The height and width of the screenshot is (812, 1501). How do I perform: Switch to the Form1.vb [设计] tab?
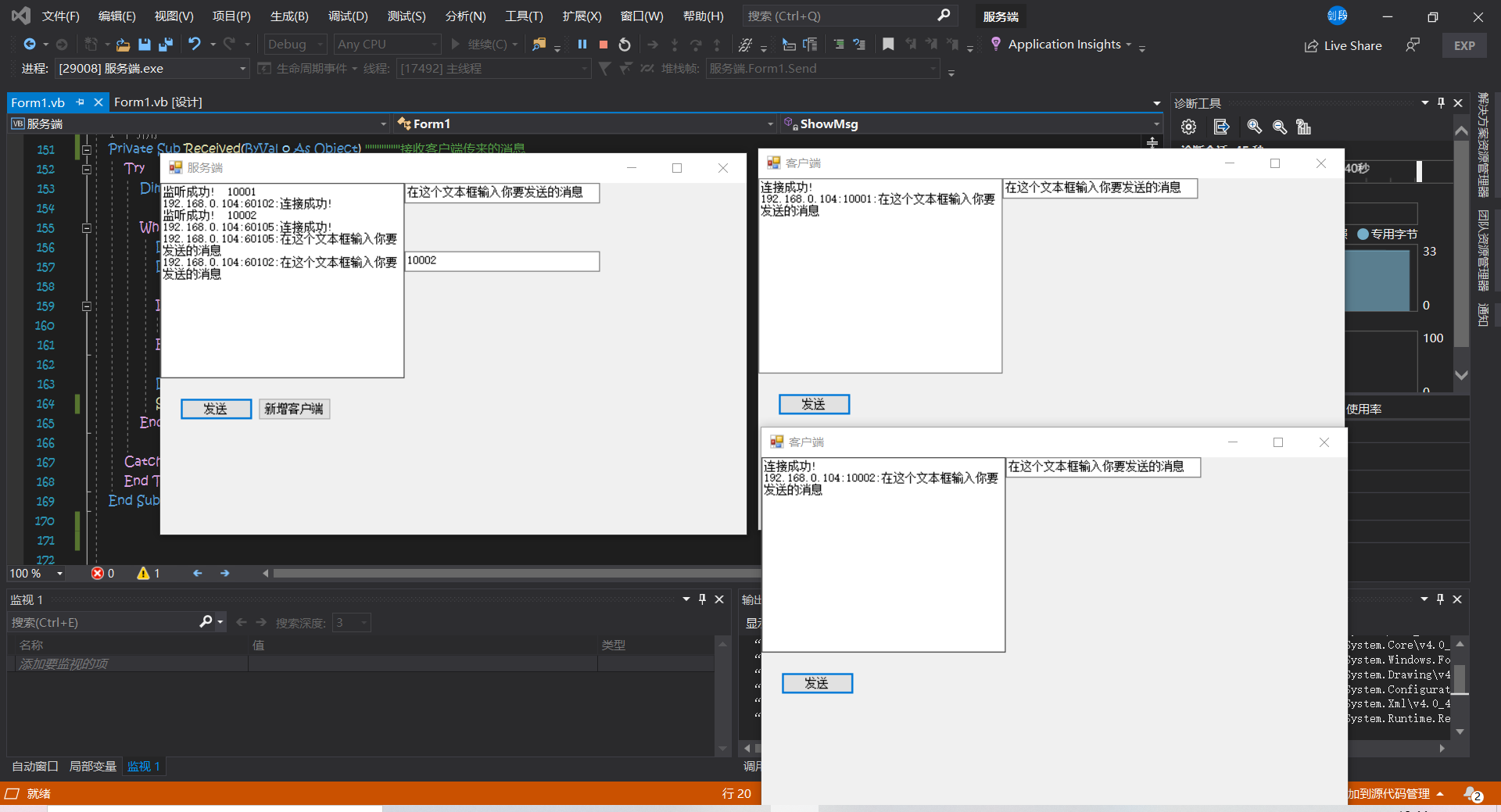[x=159, y=102]
